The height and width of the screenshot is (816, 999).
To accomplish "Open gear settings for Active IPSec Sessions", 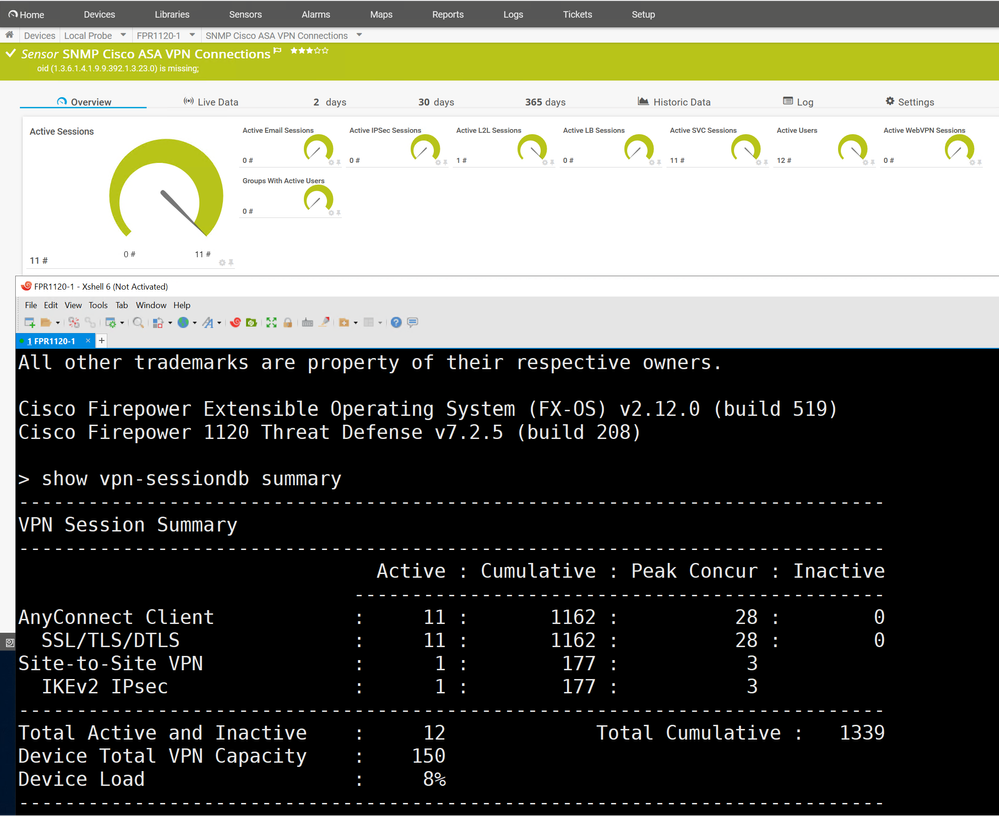I will point(438,162).
